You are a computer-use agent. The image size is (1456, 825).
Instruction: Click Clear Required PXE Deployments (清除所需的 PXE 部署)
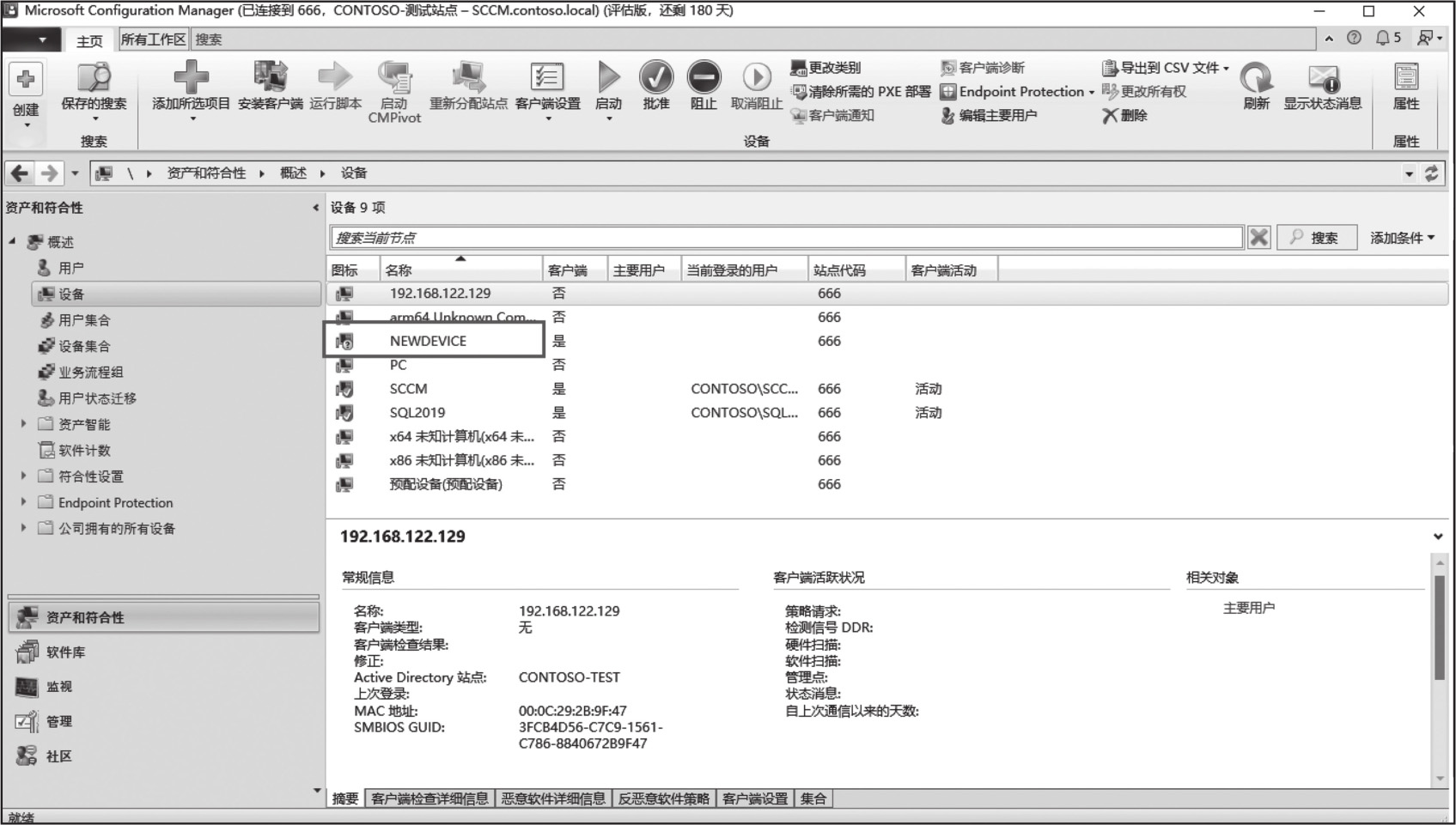(861, 92)
